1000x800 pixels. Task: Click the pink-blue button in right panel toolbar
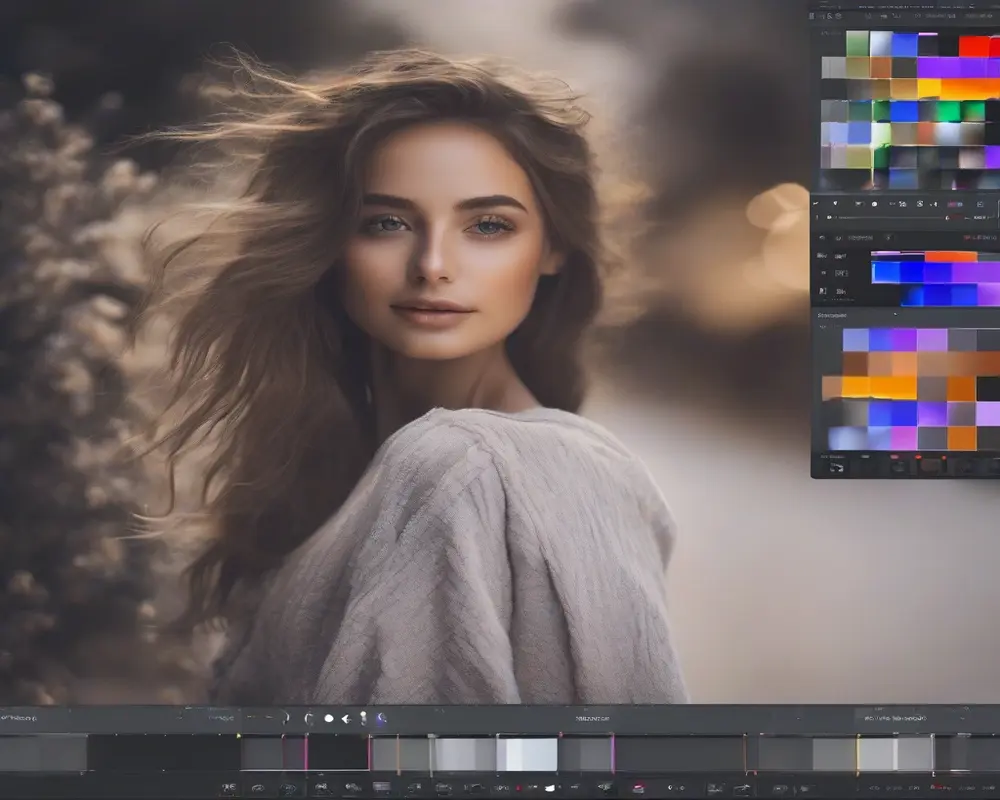coord(955,204)
